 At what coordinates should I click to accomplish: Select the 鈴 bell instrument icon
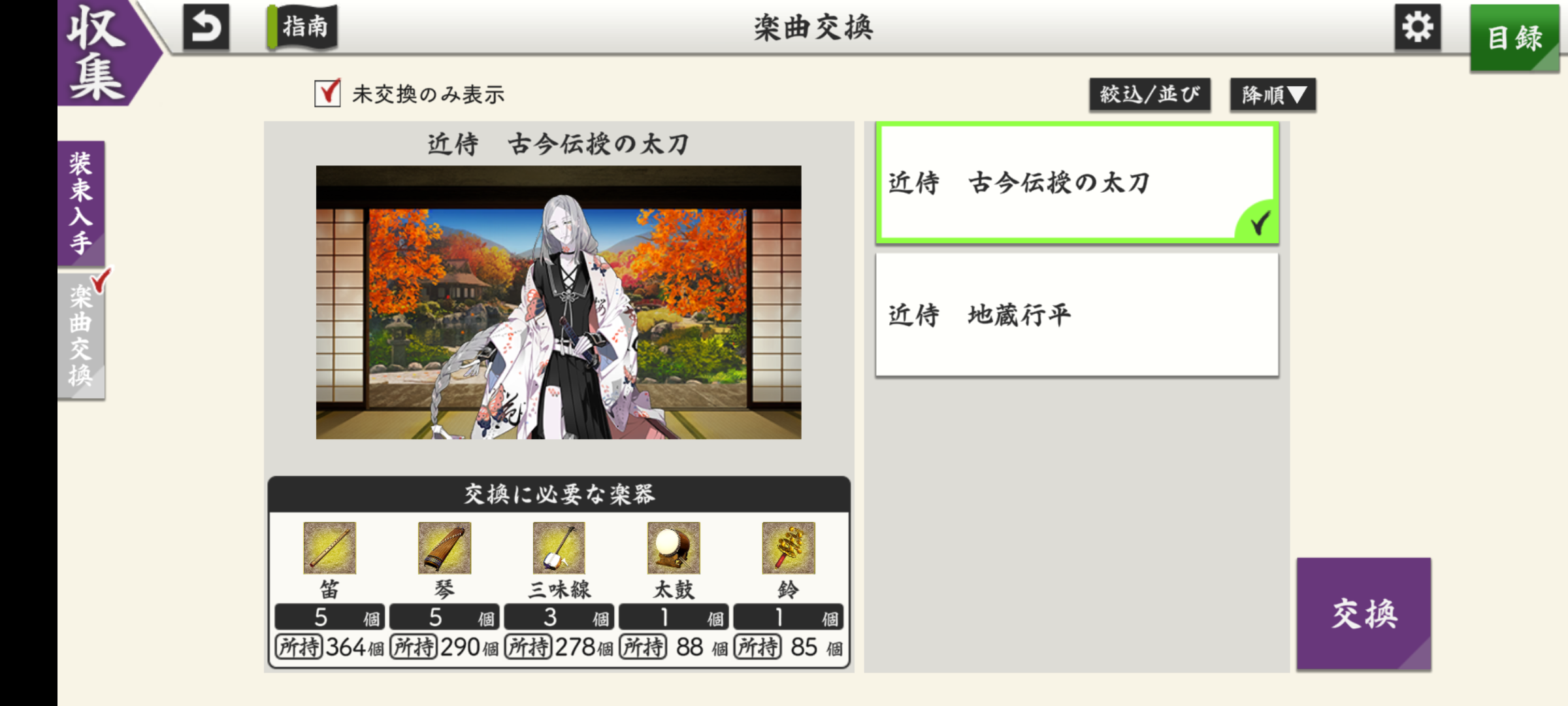789,548
